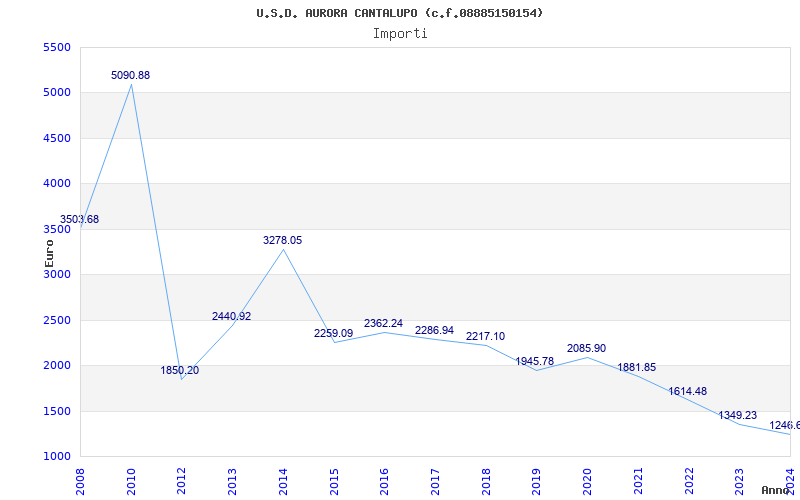Click the 1881.85 data label
Viewport: 800px width, 500px height.
[637, 367]
